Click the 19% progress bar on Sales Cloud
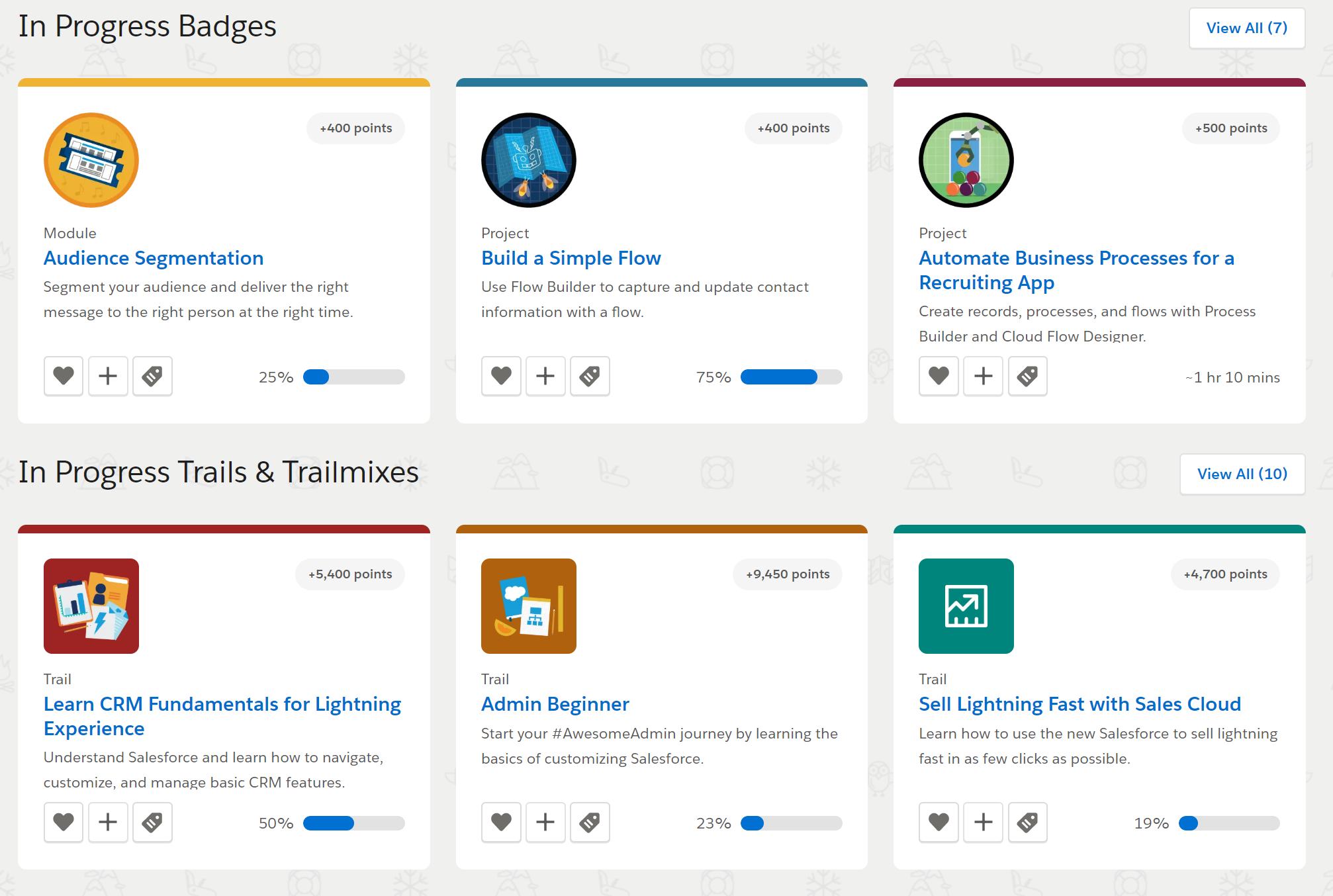This screenshot has height=896, width=1333. pyautogui.click(x=1229, y=823)
